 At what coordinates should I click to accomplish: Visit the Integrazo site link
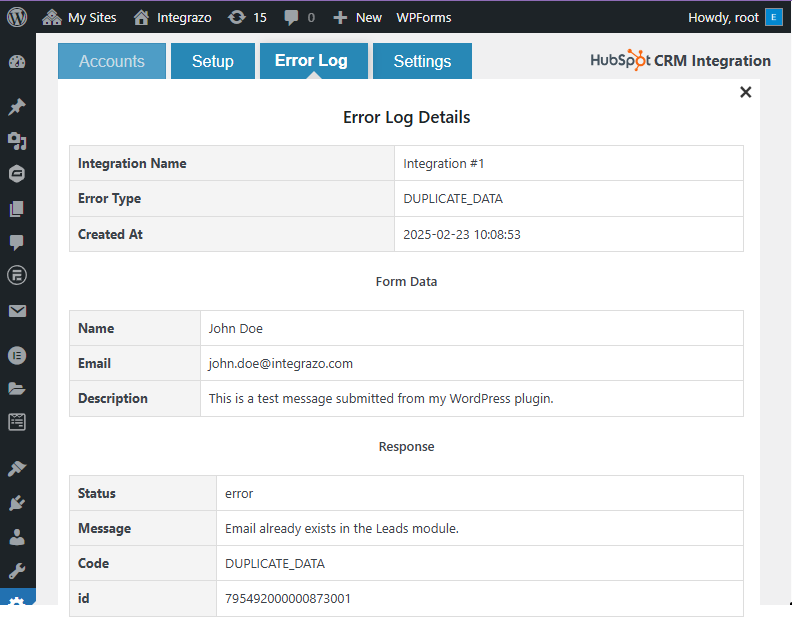pyautogui.click(x=172, y=18)
